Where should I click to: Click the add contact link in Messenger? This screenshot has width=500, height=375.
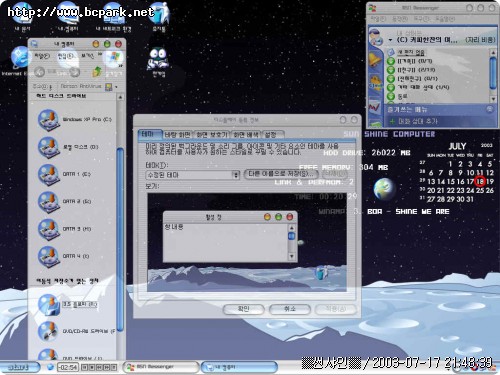tap(413, 121)
